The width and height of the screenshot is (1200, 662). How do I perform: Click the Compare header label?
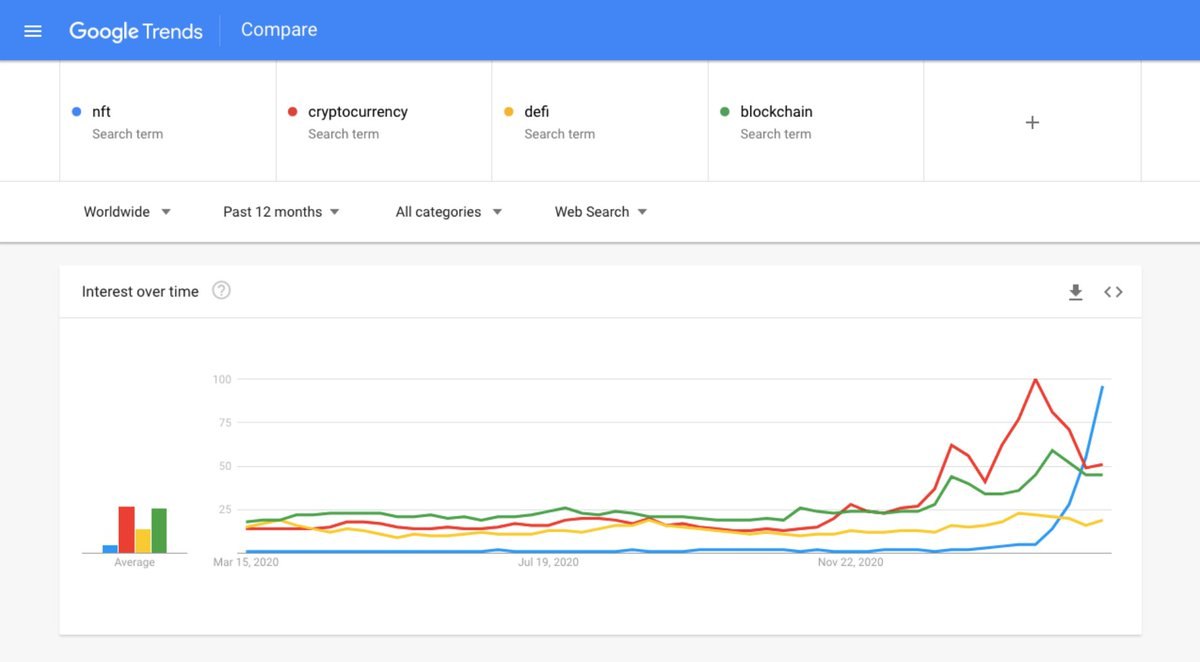[279, 30]
